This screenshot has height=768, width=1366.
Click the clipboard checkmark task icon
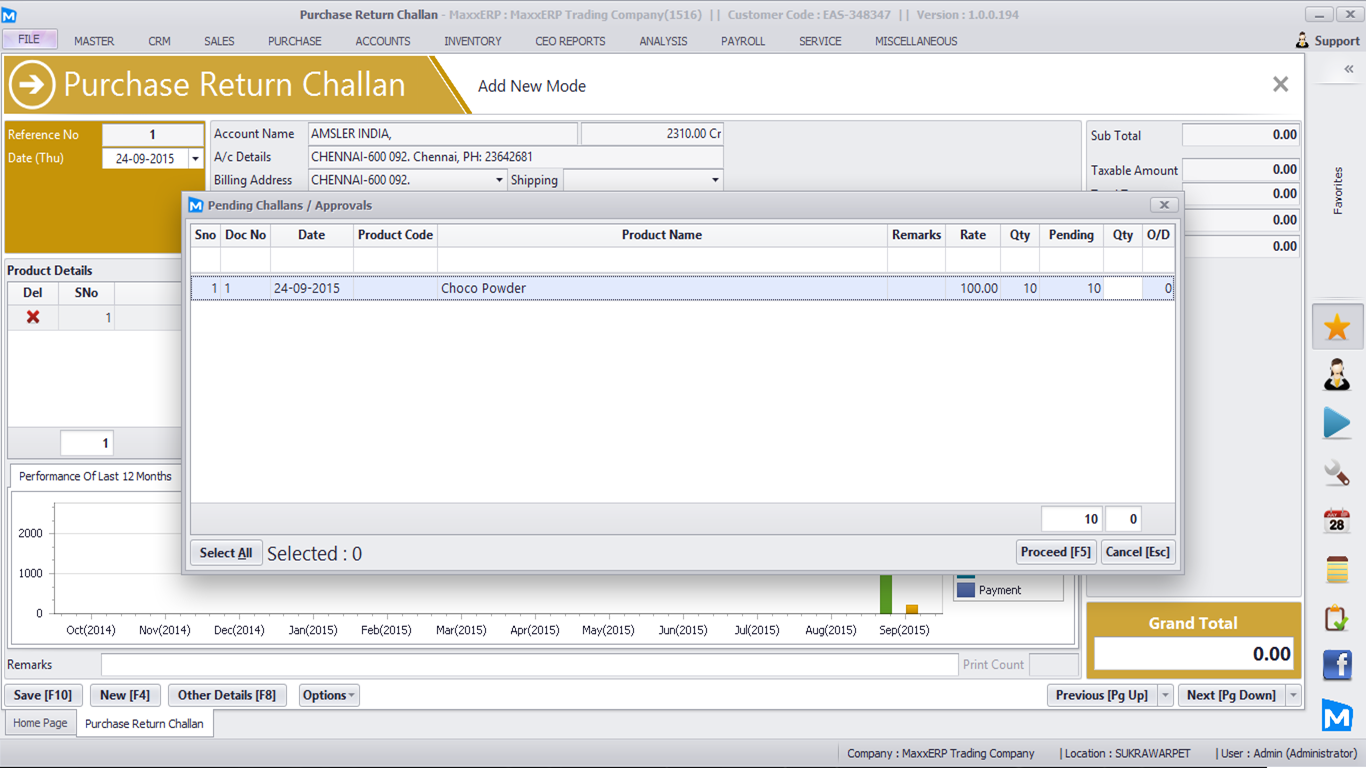1336,618
